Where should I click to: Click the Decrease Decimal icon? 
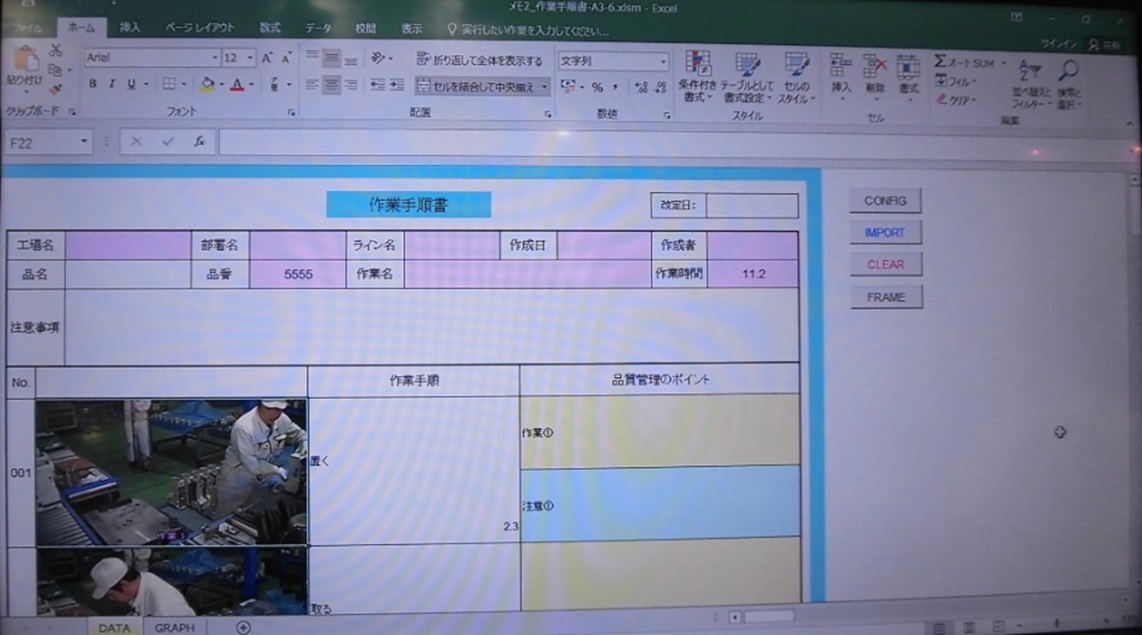point(661,87)
